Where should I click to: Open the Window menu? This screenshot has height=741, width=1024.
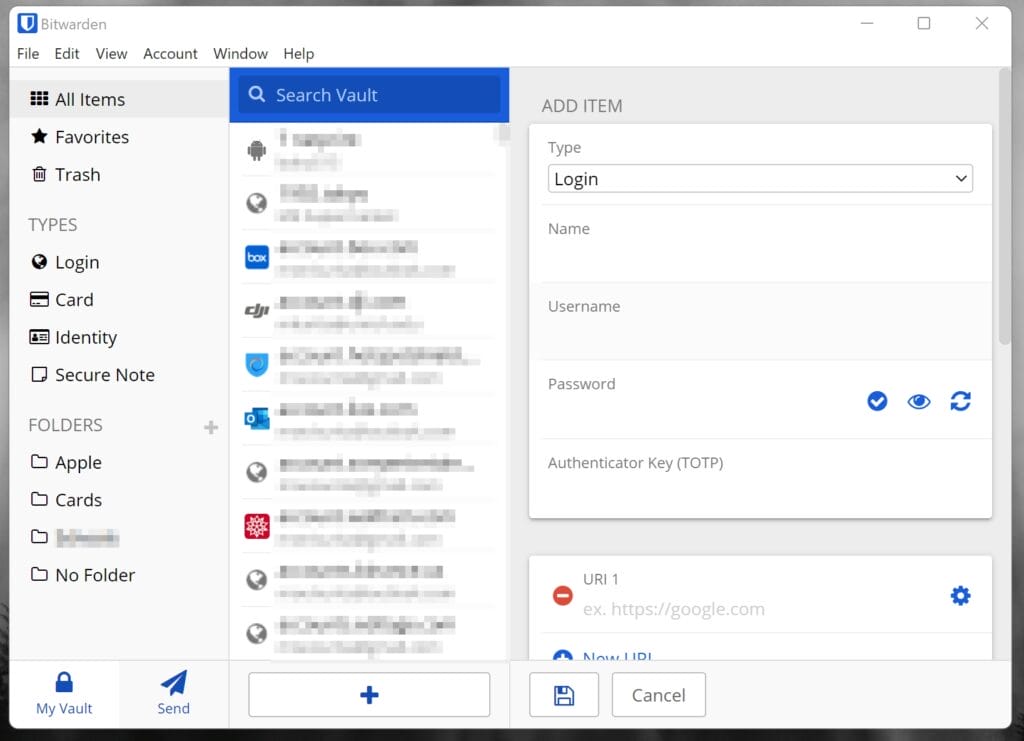click(240, 54)
